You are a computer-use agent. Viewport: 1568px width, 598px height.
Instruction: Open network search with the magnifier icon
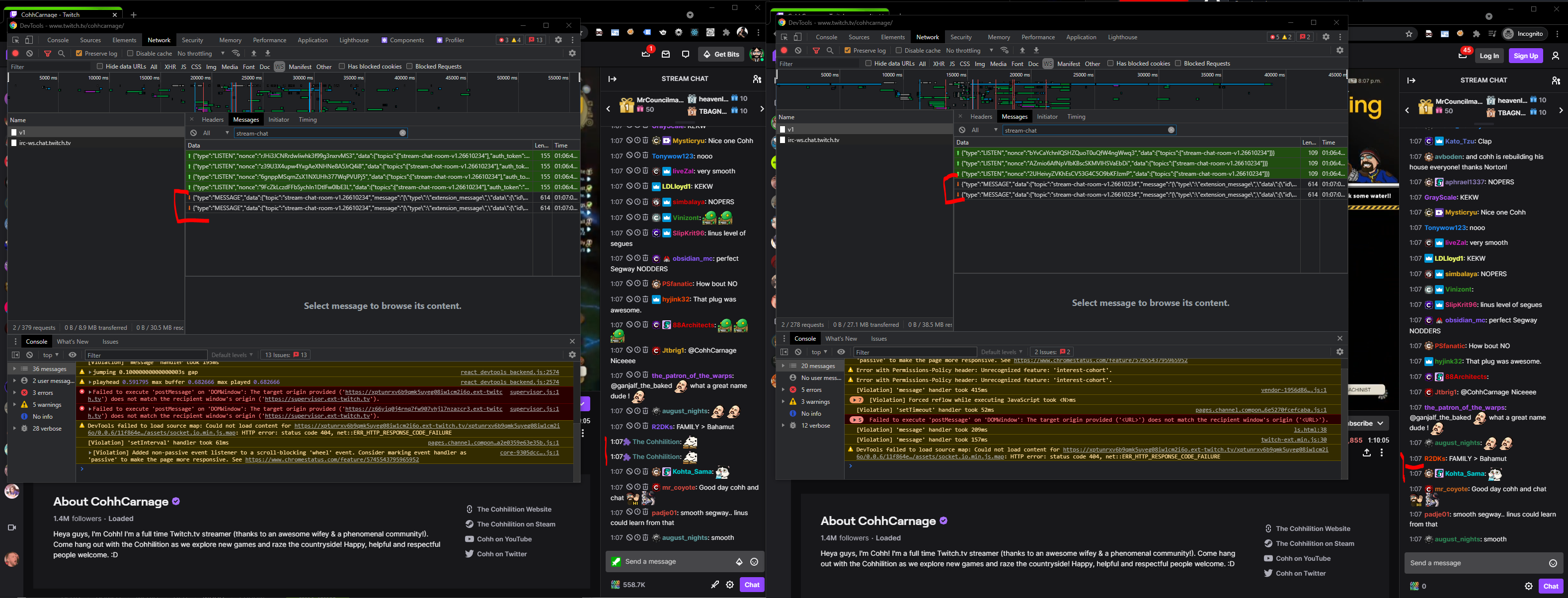click(x=61, y=53)
